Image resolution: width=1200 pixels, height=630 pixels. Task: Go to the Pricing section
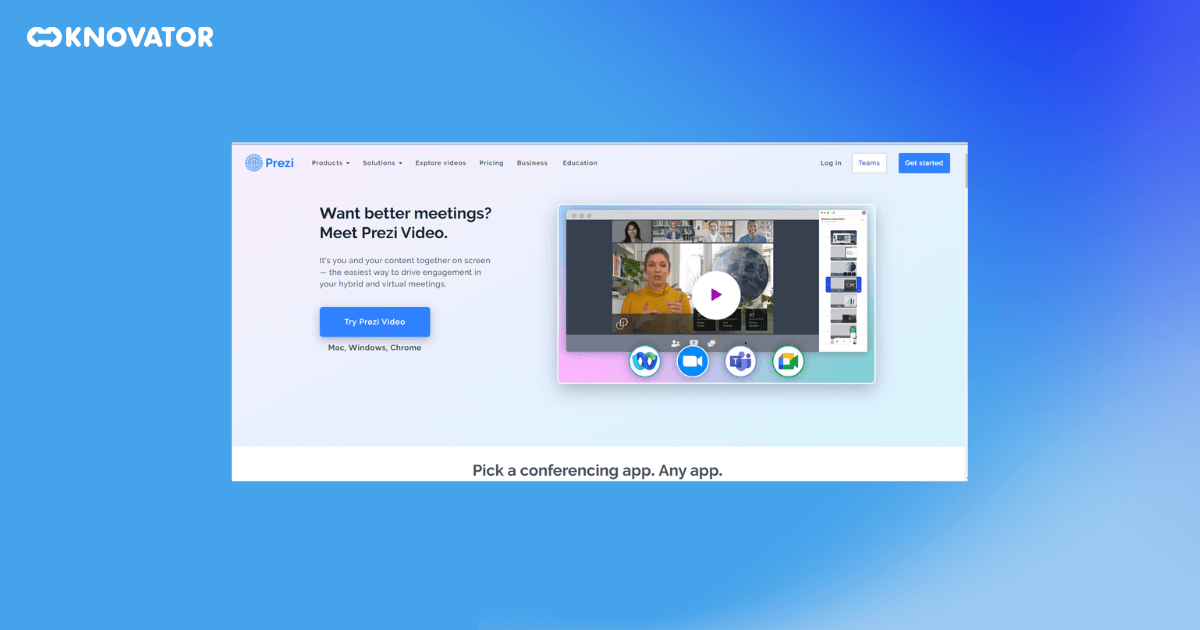tap(491, 162)
